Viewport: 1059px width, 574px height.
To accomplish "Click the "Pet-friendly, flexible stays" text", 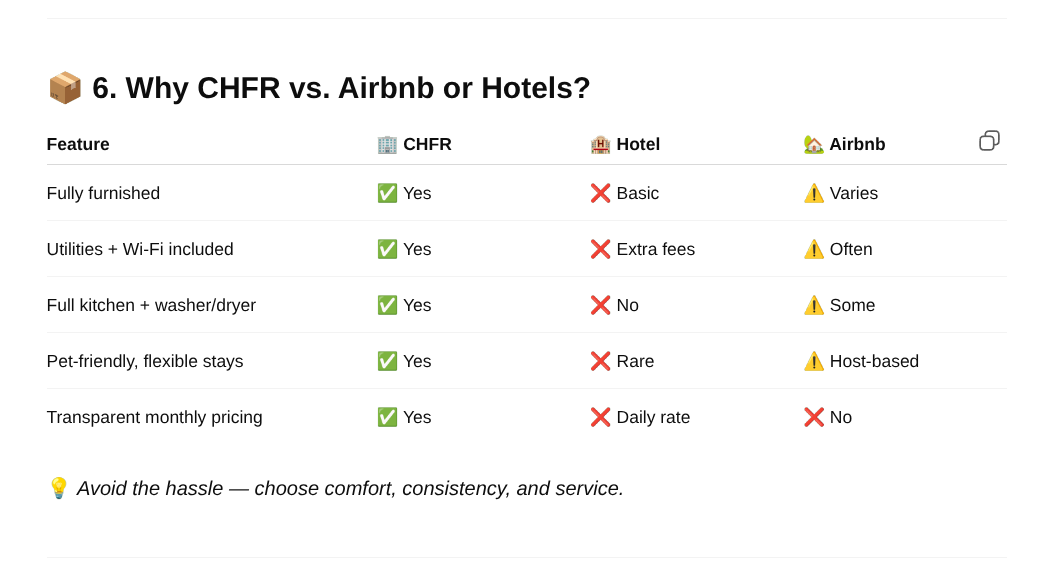I will pyautogui.click(x=145, y=361).
